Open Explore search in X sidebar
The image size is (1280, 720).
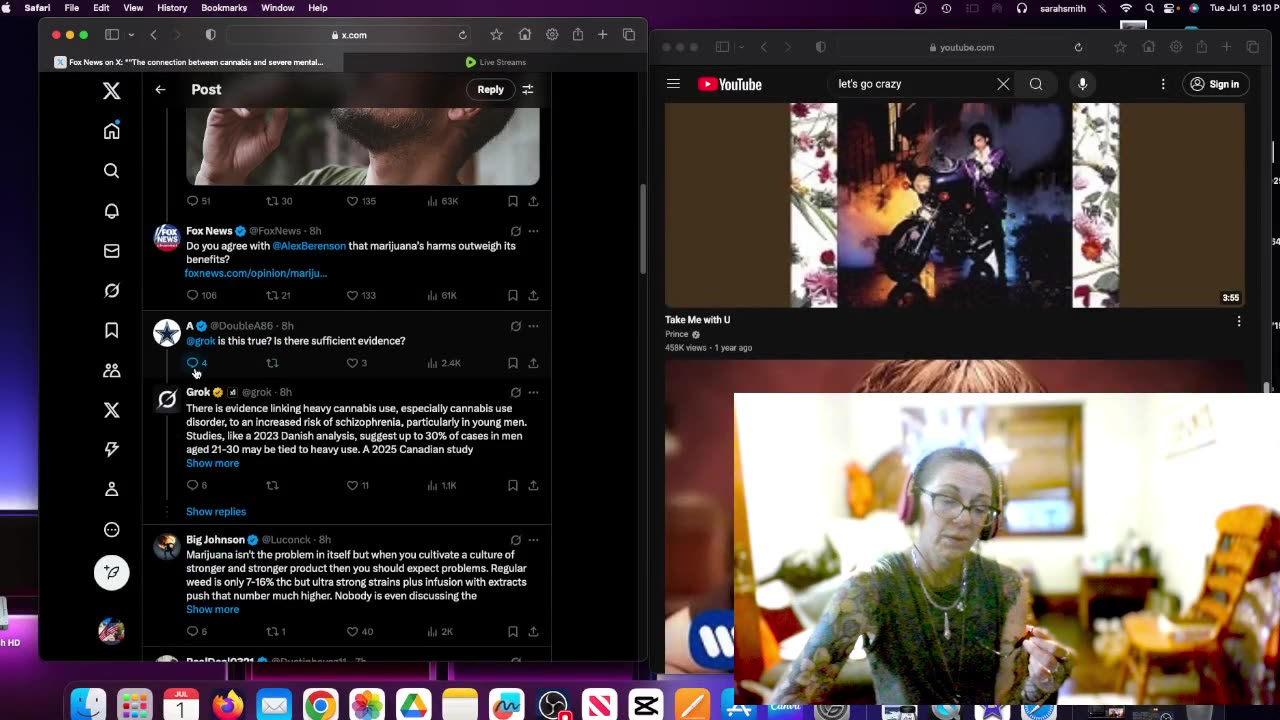tap(111, 171)
